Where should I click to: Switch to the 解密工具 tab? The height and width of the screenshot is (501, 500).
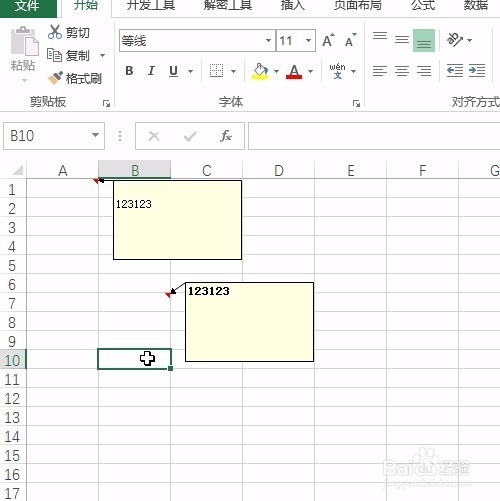click(x=228, y=6)
